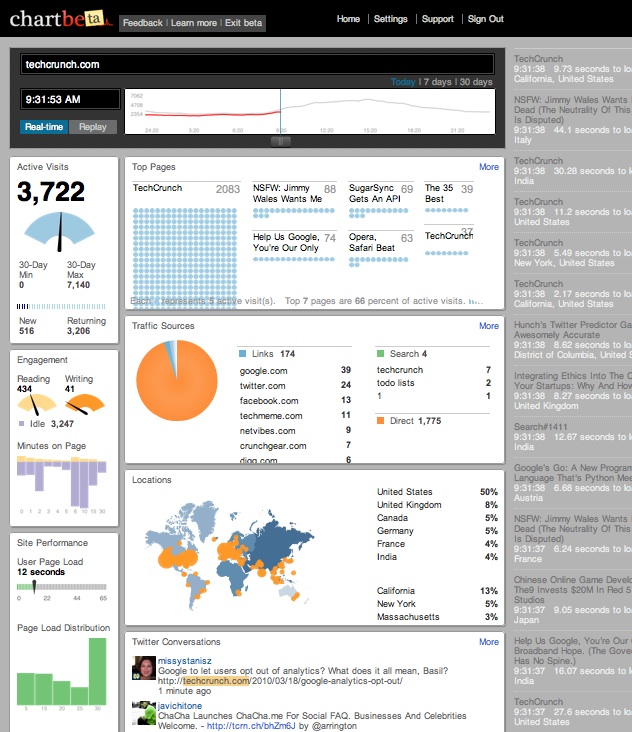Click twitter.com traffic source row
Viewport: 632px width, 732px height.
click(x=295, y=386)
